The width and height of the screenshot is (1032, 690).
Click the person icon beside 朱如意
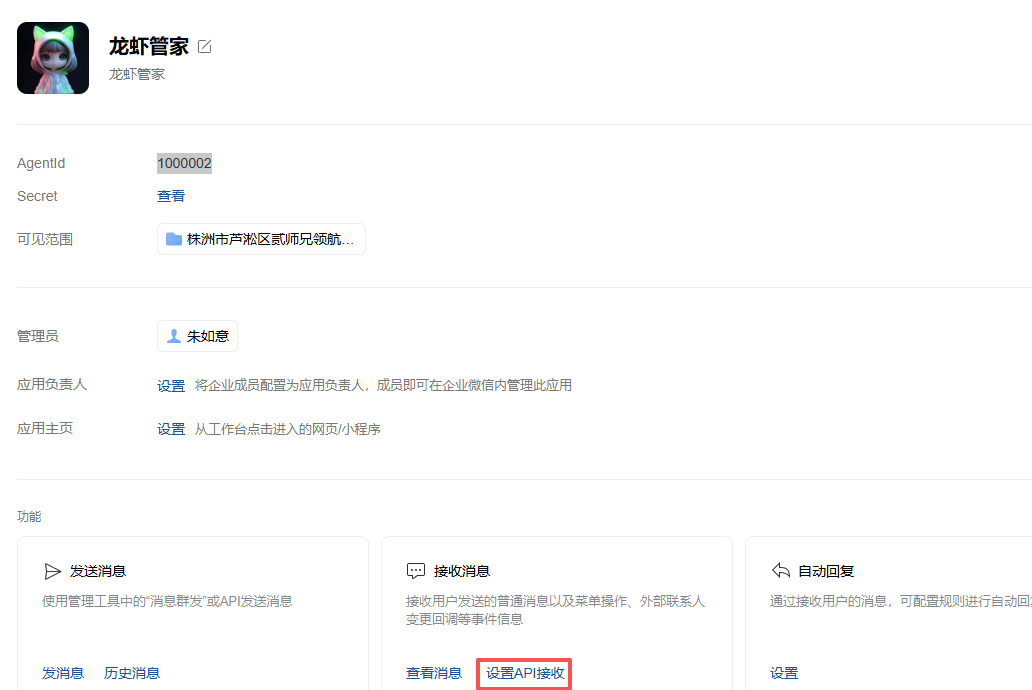pos(172,335)
